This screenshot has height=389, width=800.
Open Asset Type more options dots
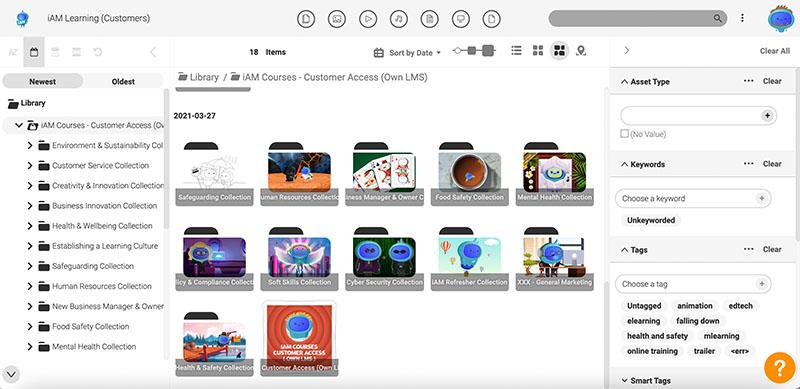coord(748,81)
